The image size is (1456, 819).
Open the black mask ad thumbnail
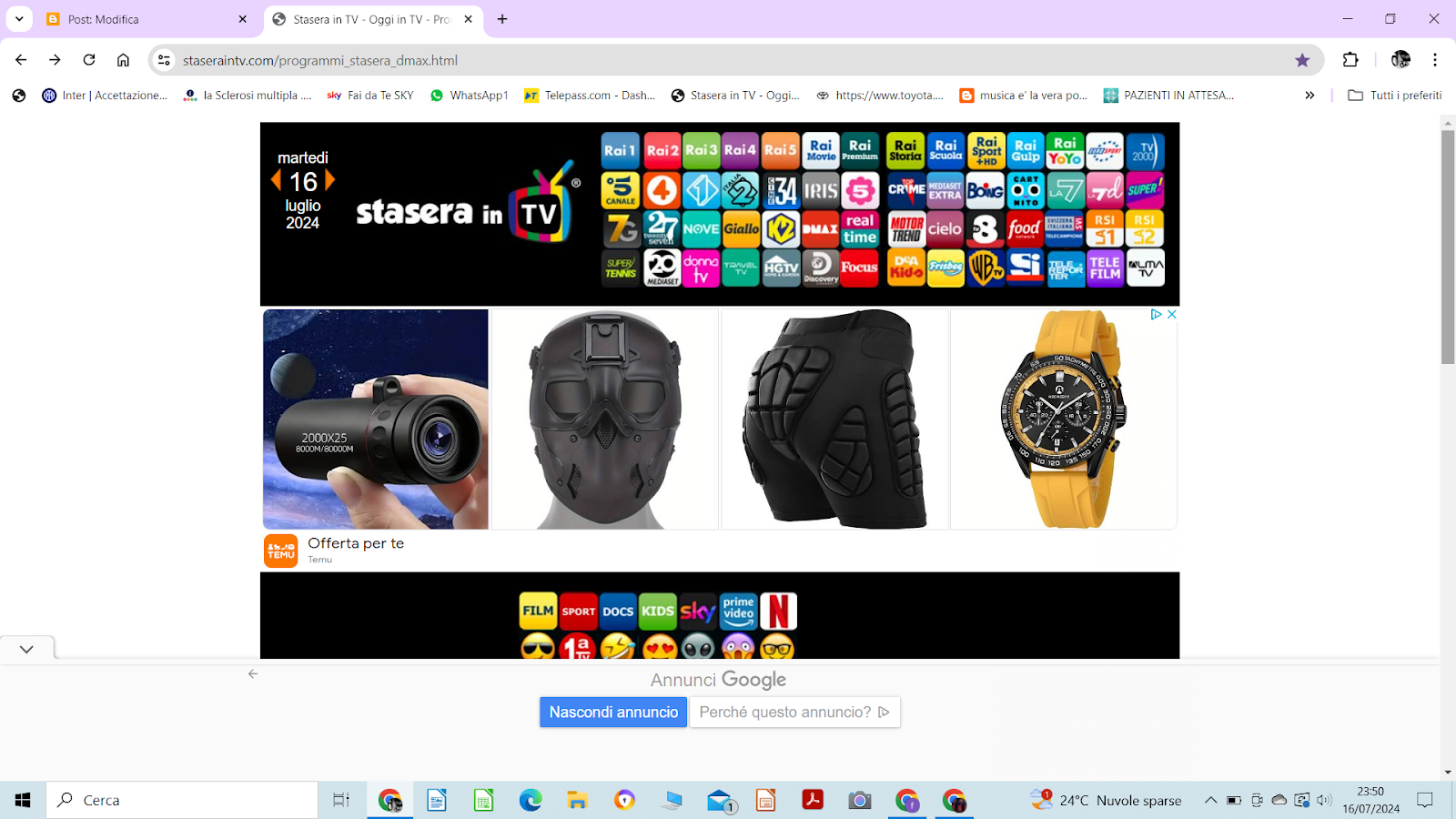coord(605,420)
